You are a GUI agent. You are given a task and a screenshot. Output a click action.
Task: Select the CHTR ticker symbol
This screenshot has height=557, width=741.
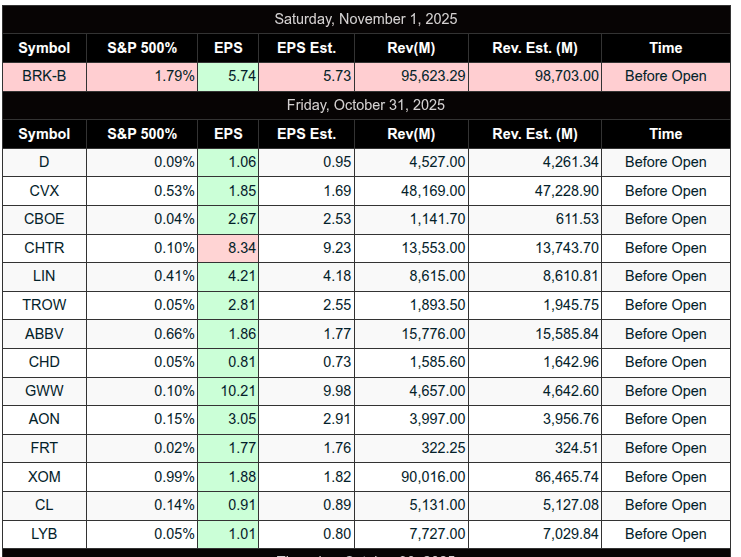point(44,248)
